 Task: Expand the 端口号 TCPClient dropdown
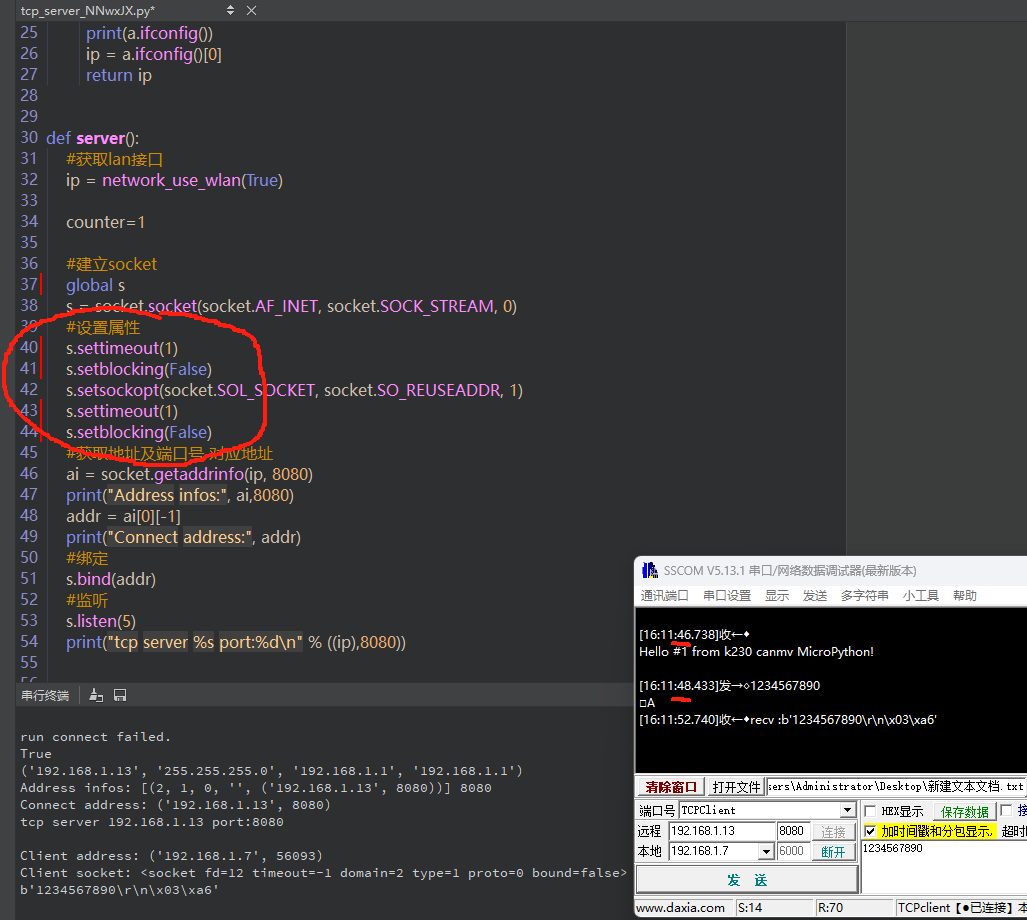847,811
